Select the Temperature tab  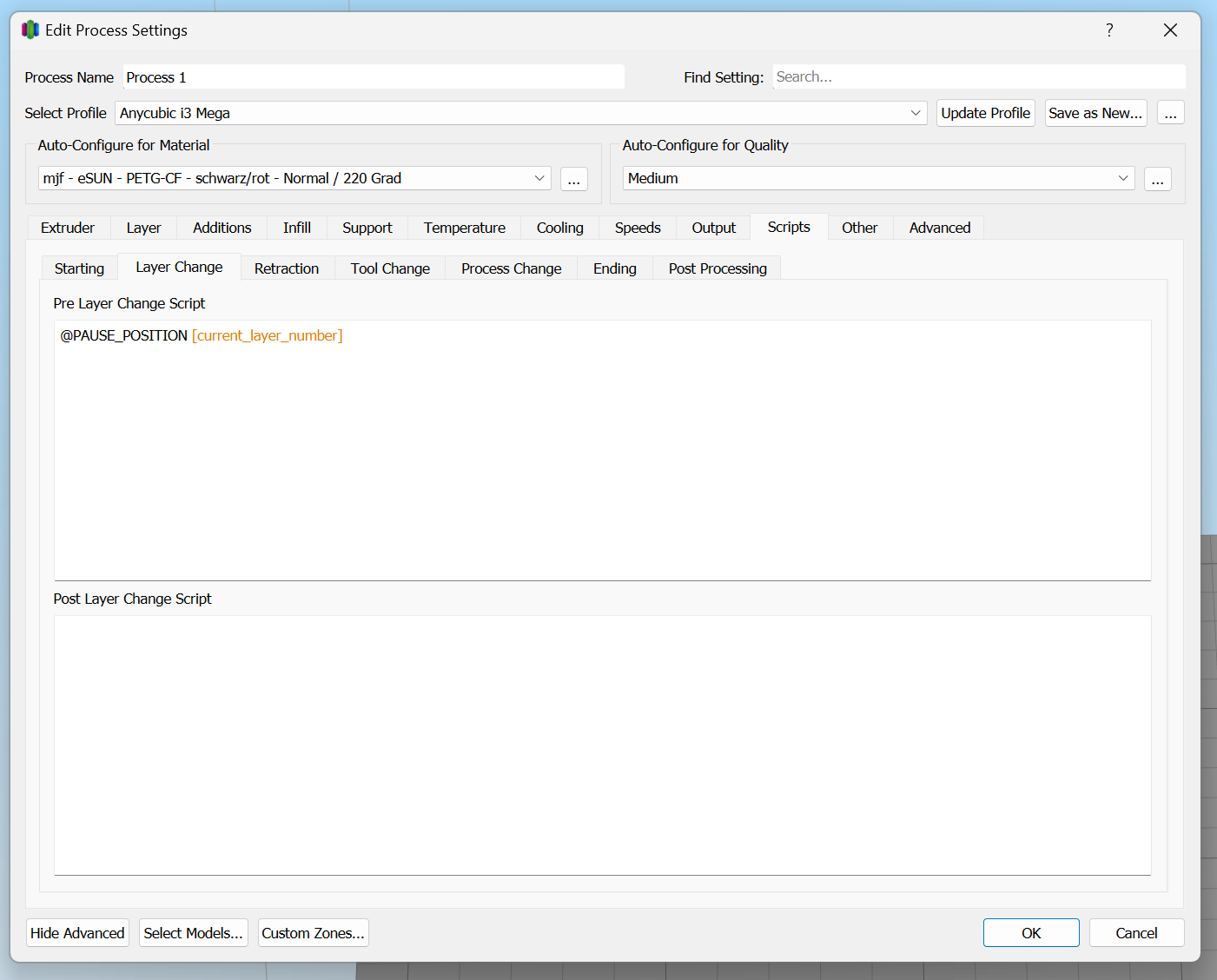tap(465, 228)
